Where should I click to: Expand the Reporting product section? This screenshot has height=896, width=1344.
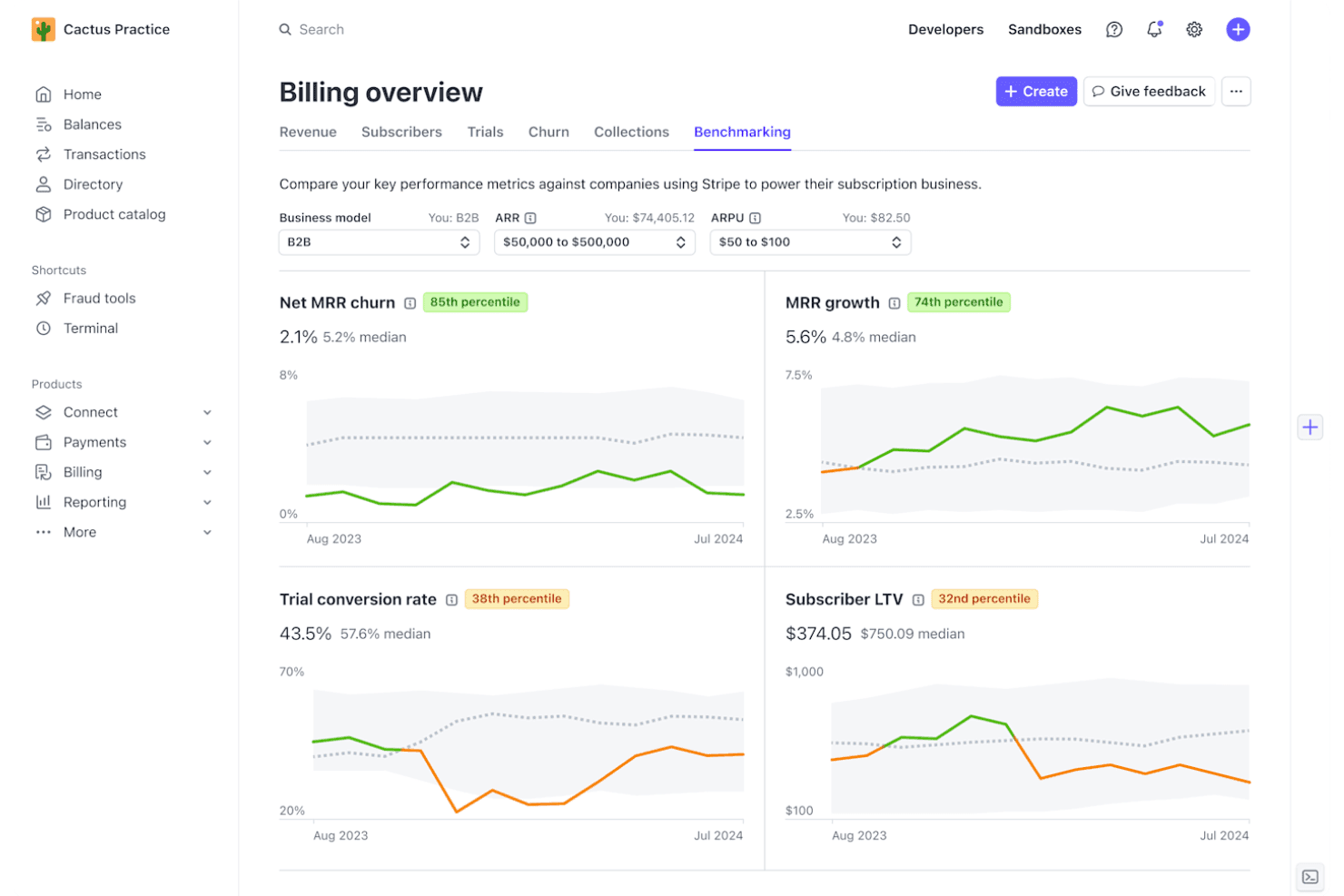tap(207, 502)
